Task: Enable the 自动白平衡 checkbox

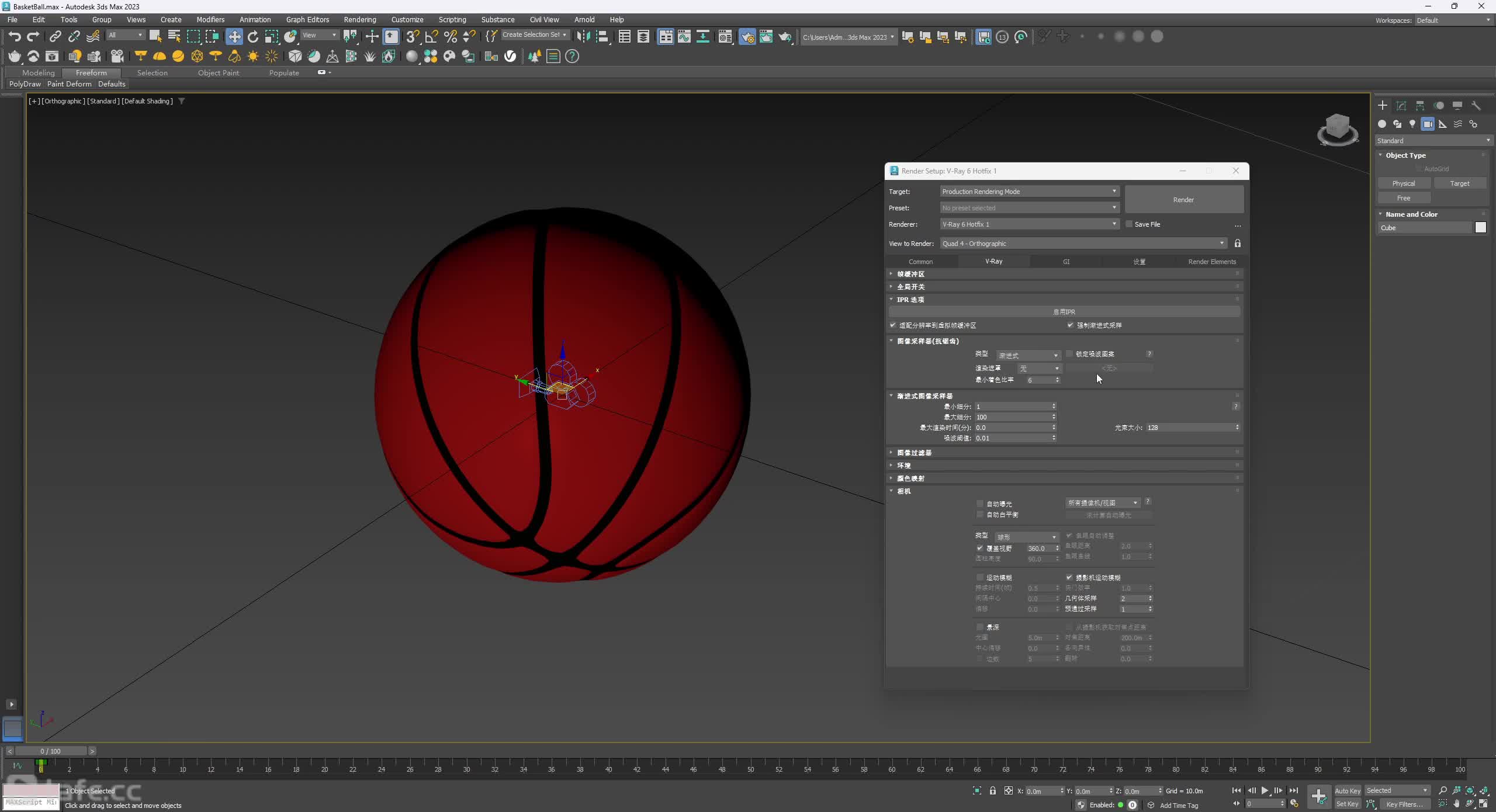Action: pyautogui.click(x=980, y=514)
